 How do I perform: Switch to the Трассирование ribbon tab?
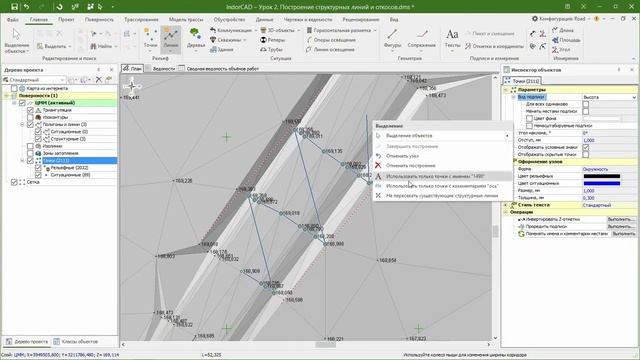141,19
